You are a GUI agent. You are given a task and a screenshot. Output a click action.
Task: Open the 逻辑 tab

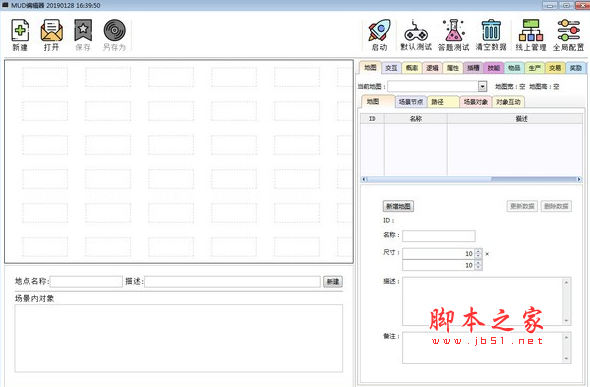click(432, 68)
